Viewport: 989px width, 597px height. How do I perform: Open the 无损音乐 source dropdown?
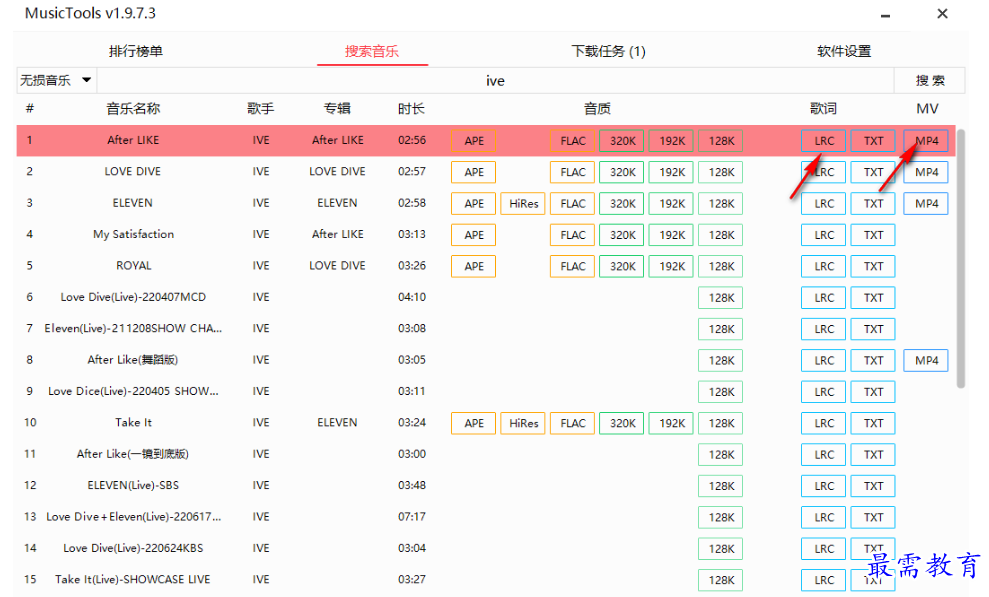(x=56, y=80)
